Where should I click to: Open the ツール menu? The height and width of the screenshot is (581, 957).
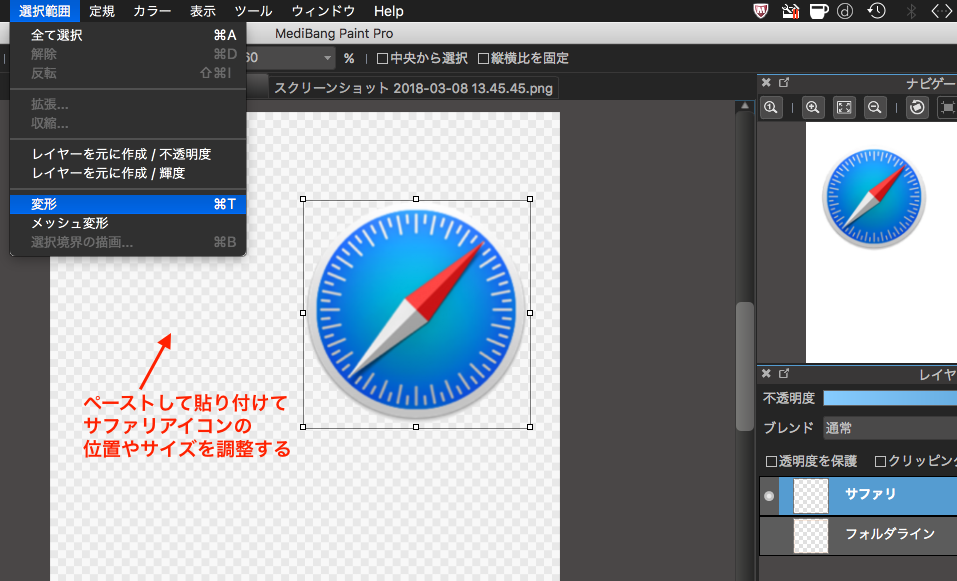tap(253, 11)
